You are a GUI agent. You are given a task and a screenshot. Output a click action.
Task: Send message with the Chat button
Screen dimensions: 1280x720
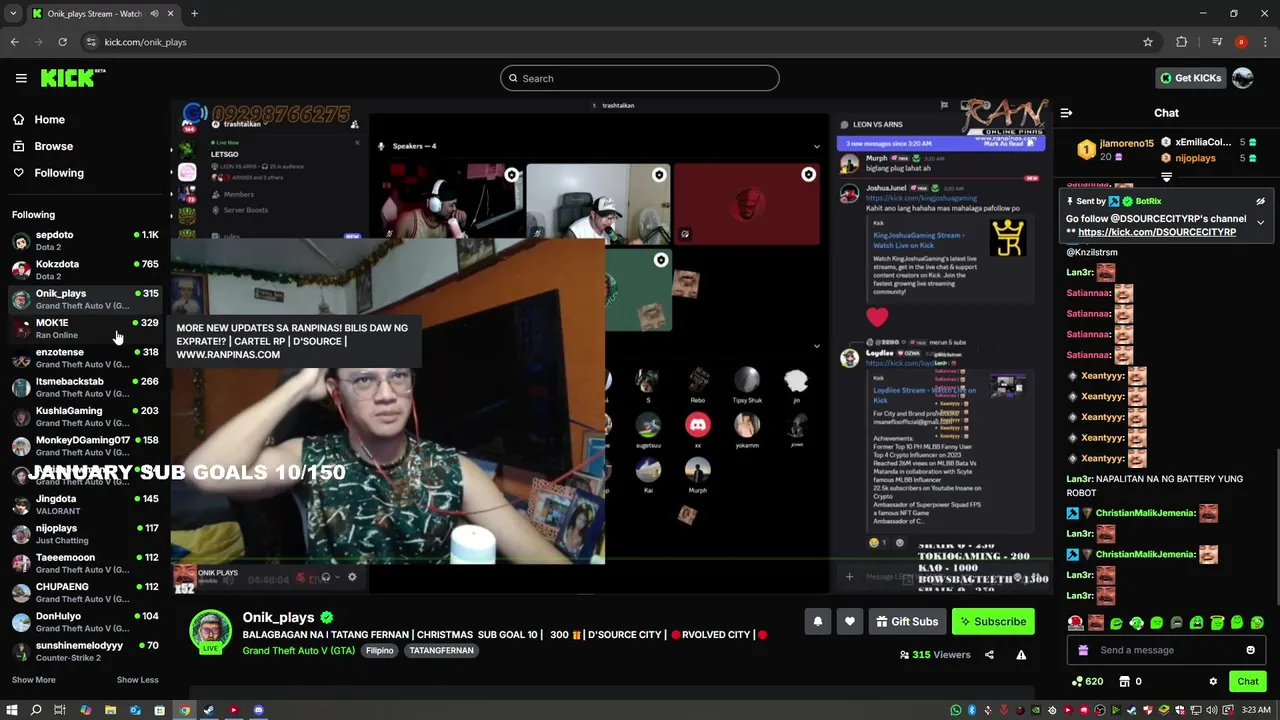pos(1247,682)
